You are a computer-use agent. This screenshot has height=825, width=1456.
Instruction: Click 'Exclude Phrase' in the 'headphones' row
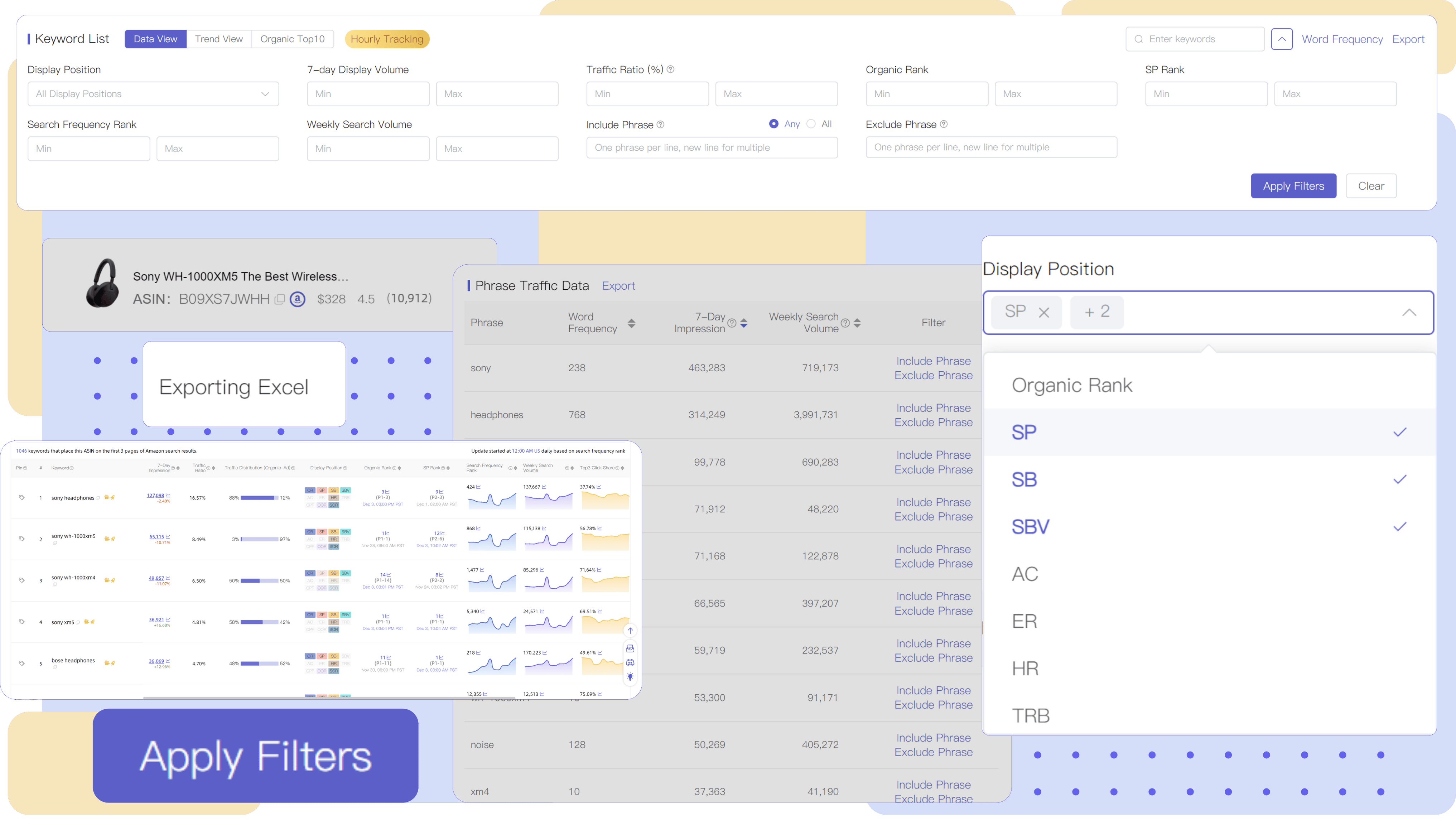[933, 422]
